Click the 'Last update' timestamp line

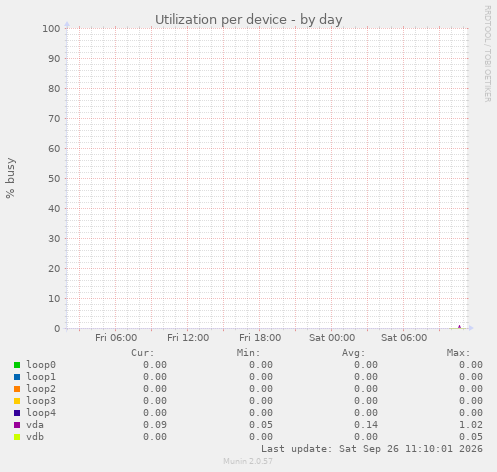372,449
